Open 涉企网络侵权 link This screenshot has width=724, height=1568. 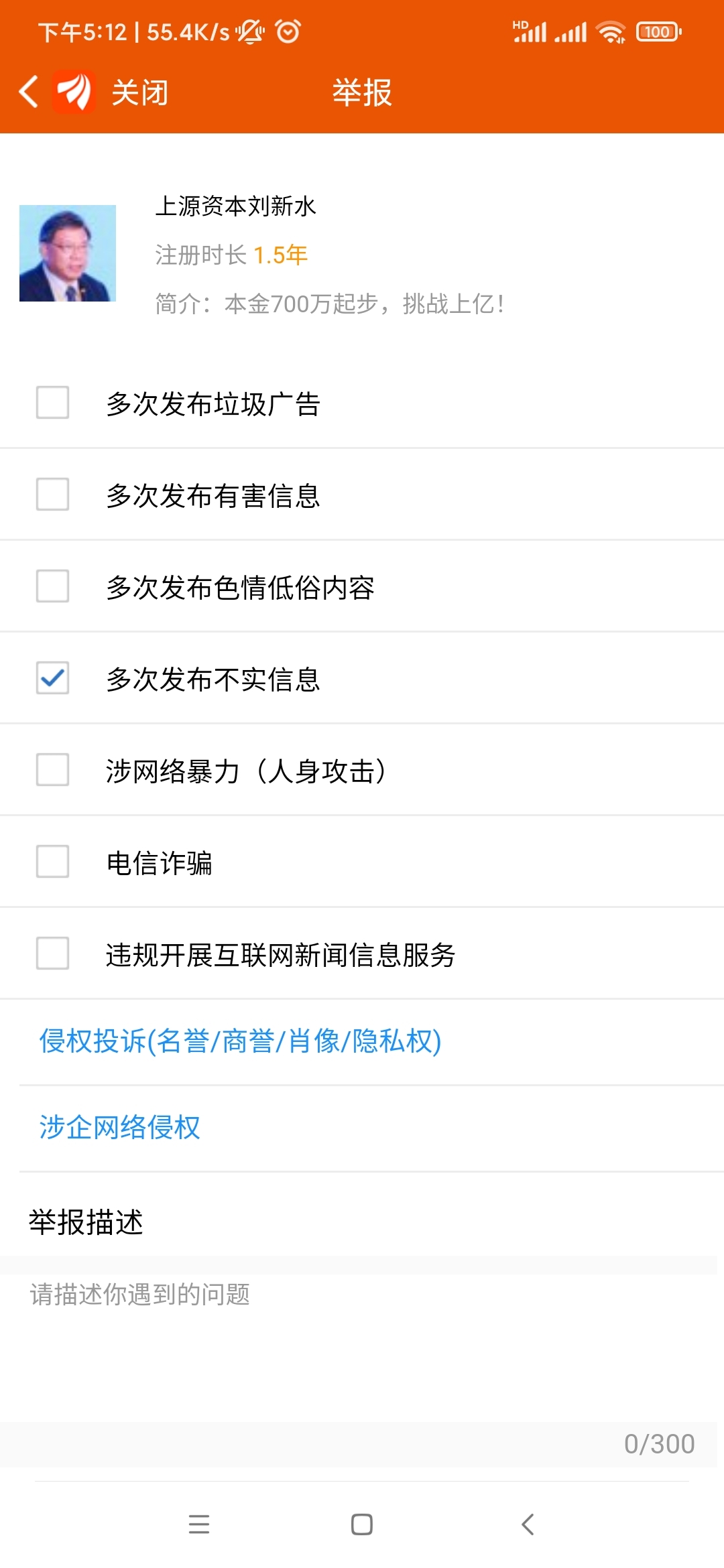coord(119,1127)
